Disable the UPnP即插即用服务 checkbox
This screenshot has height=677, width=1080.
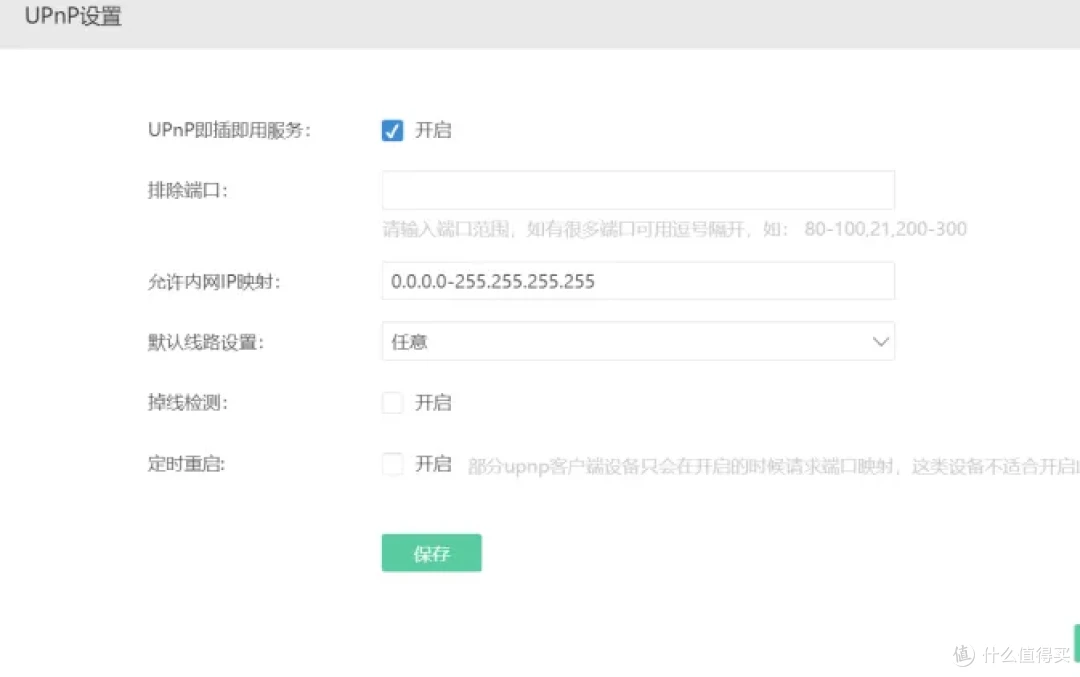392,131
